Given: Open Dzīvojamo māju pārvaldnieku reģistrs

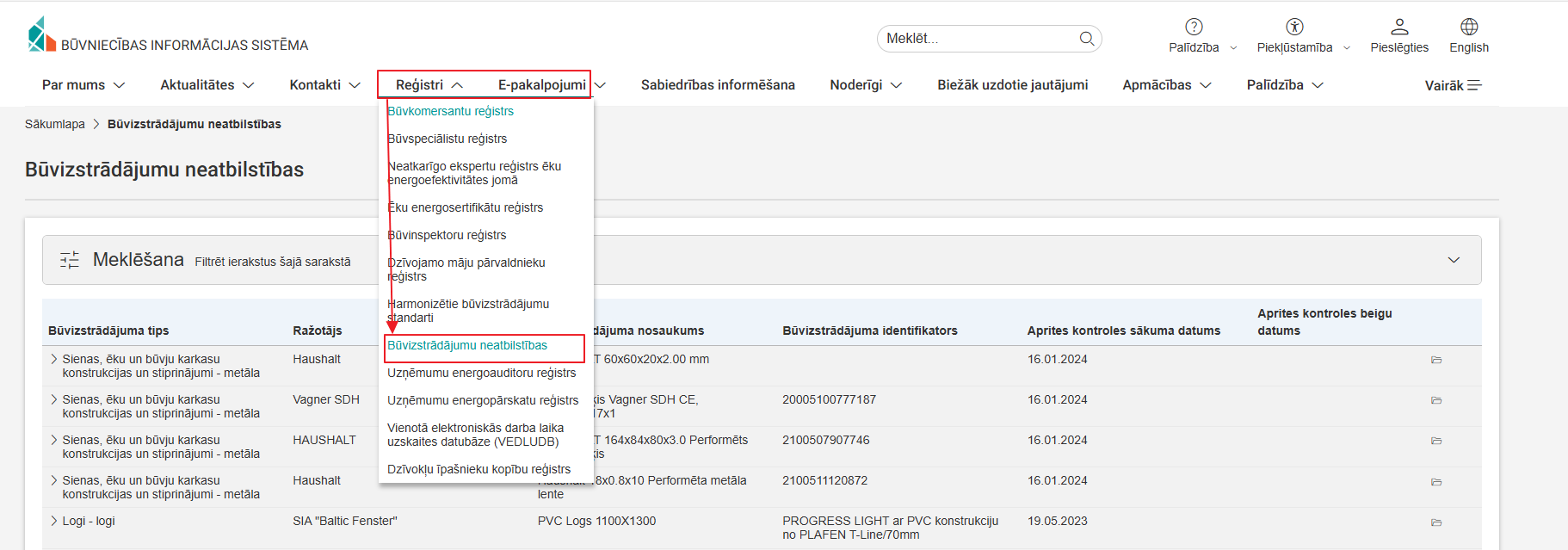Looking at the screenshot, I should click(466, 269).
